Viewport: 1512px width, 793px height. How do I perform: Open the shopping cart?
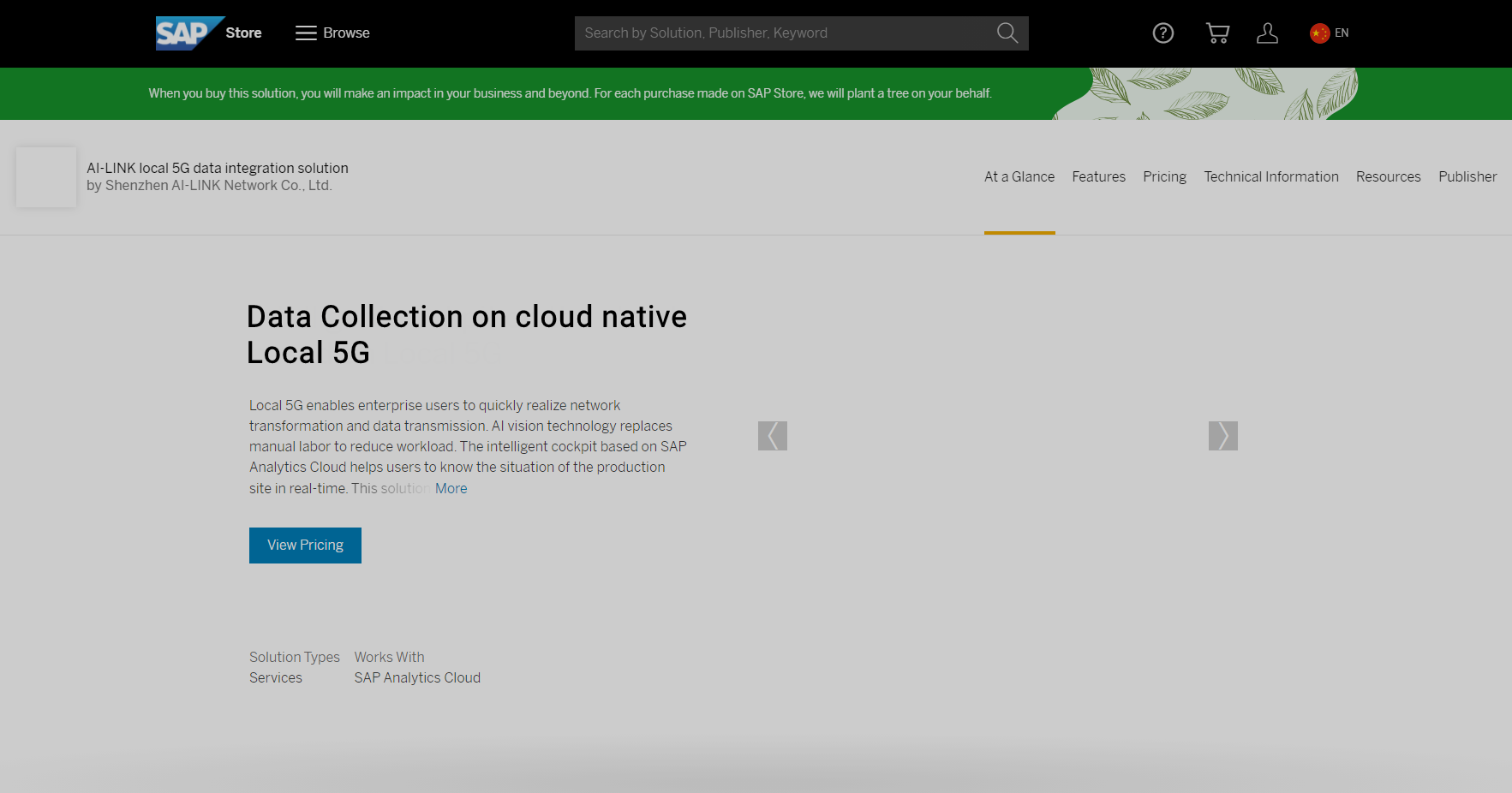[x=1217, y=33]
